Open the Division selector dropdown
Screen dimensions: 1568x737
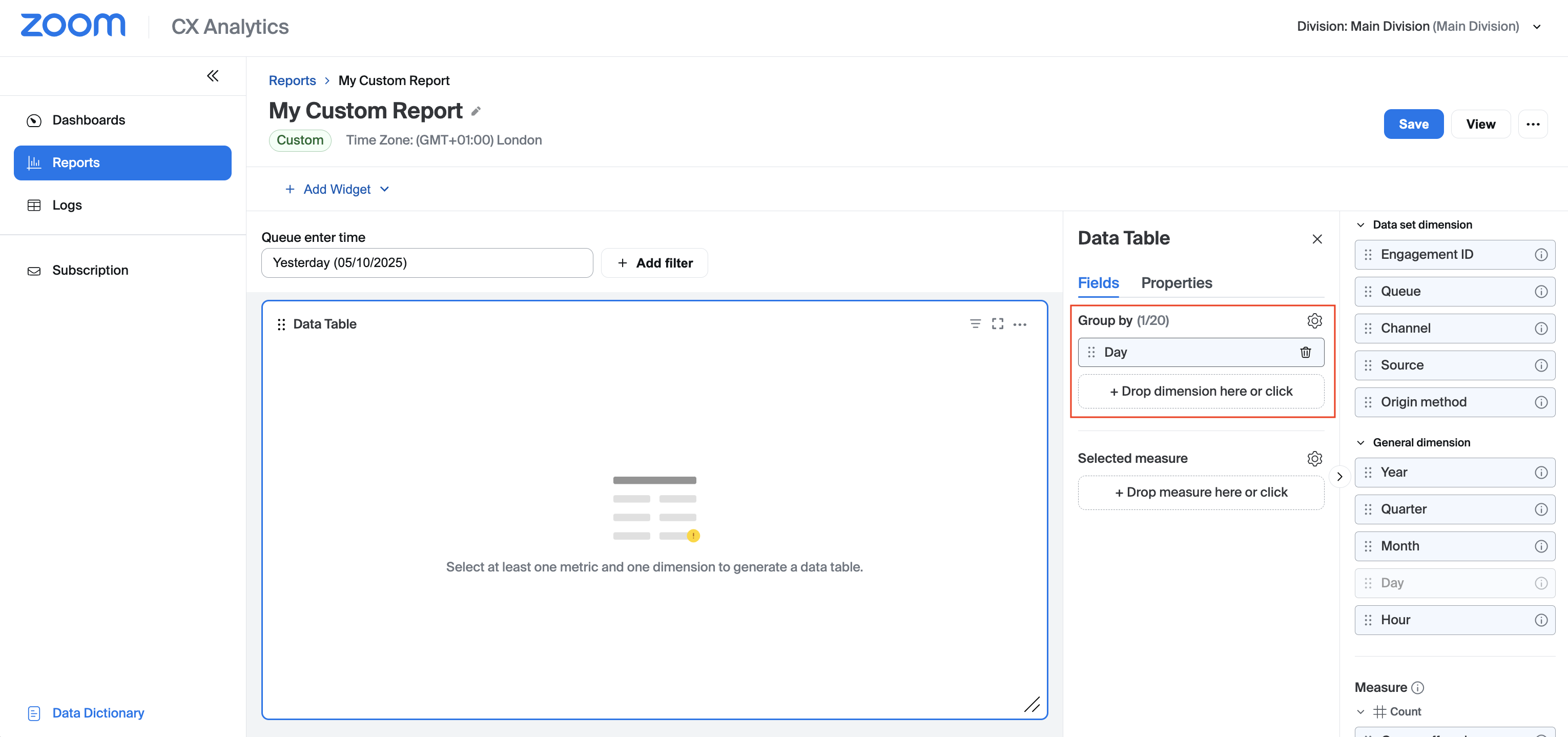tap(1536, 27)
